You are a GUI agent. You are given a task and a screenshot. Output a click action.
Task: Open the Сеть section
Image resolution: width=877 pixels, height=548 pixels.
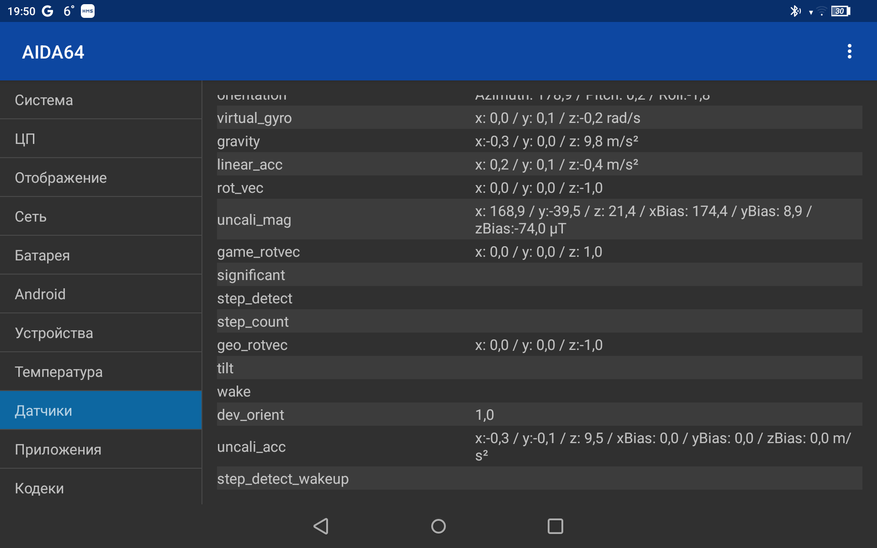tap(100, 217)
